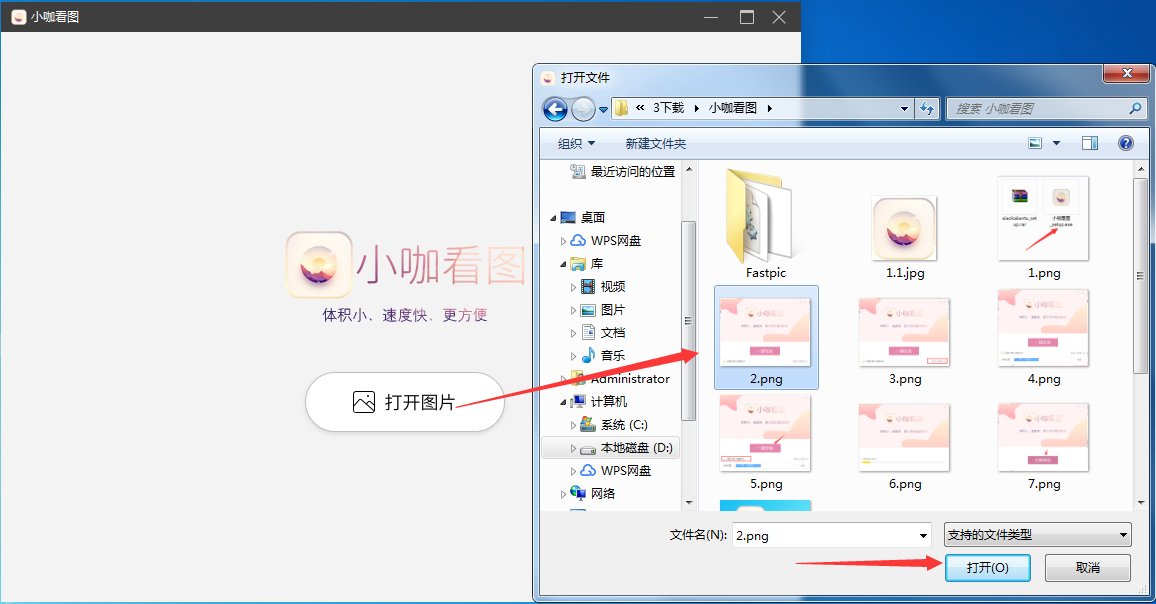The height and width of the screenshot is (604, 1156).
Task: Click 新建文件夹 in the toolbar
Action: pos(655,143)
